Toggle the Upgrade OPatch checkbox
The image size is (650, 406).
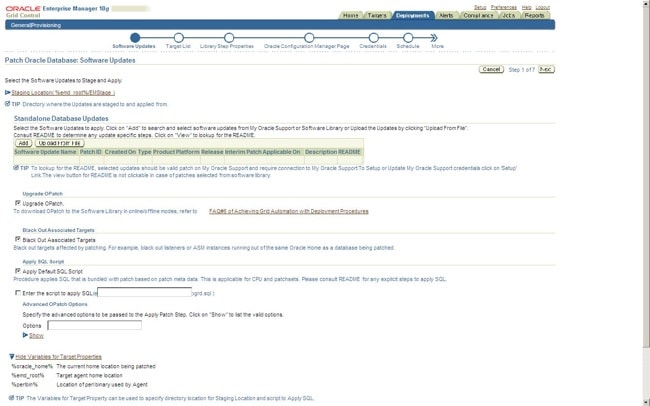pyautogui.click(x=17, y=203)
